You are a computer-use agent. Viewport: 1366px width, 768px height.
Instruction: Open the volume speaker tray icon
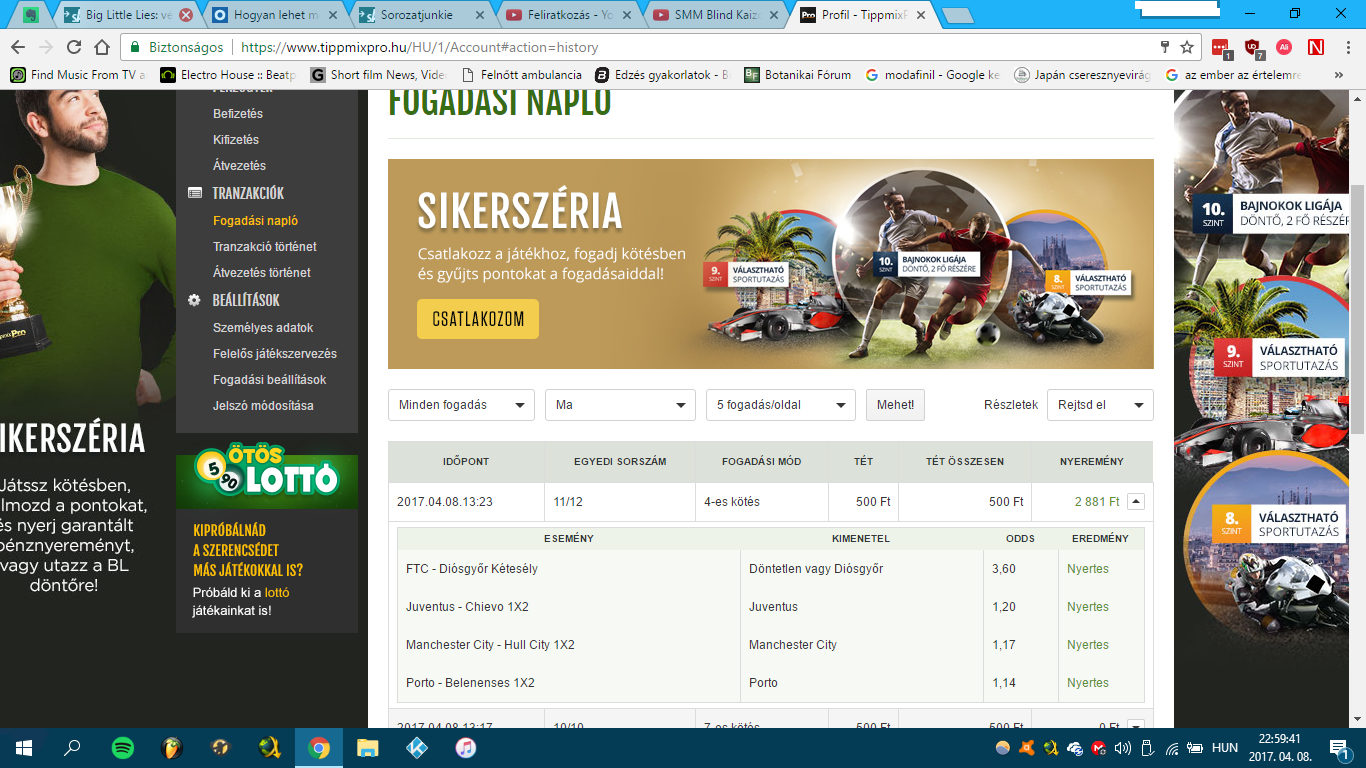(x=1123, y=747)
